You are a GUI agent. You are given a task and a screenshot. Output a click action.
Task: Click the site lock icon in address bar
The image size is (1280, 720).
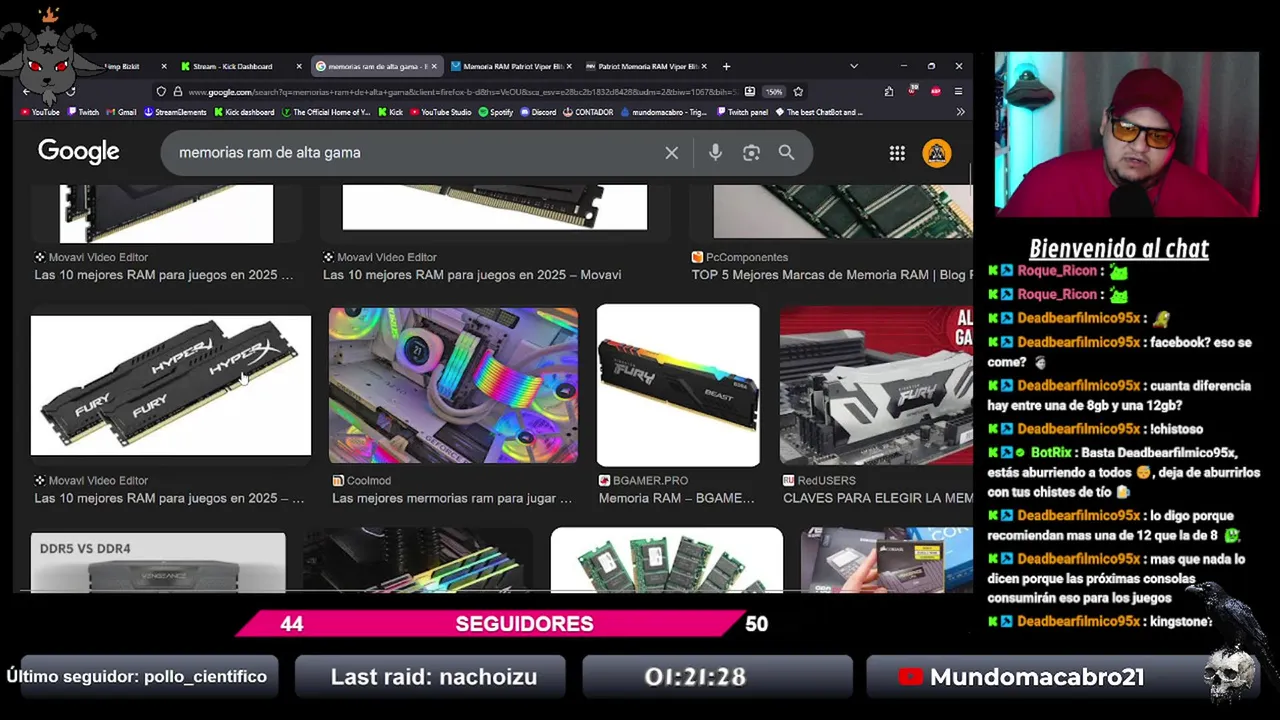(177, 91)
